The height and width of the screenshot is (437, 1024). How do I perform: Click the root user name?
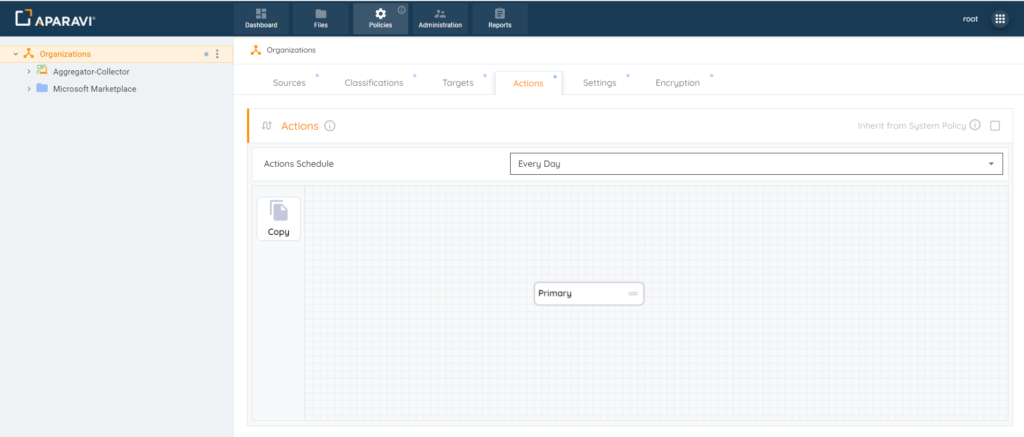pyautogui.click(x=970, y=19)
